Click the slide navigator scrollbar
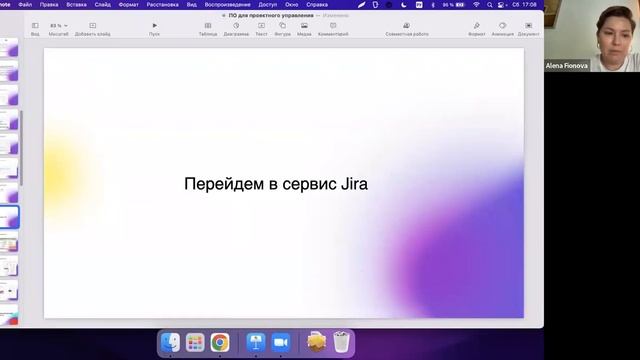640x360 pixels. coord(21,147)
